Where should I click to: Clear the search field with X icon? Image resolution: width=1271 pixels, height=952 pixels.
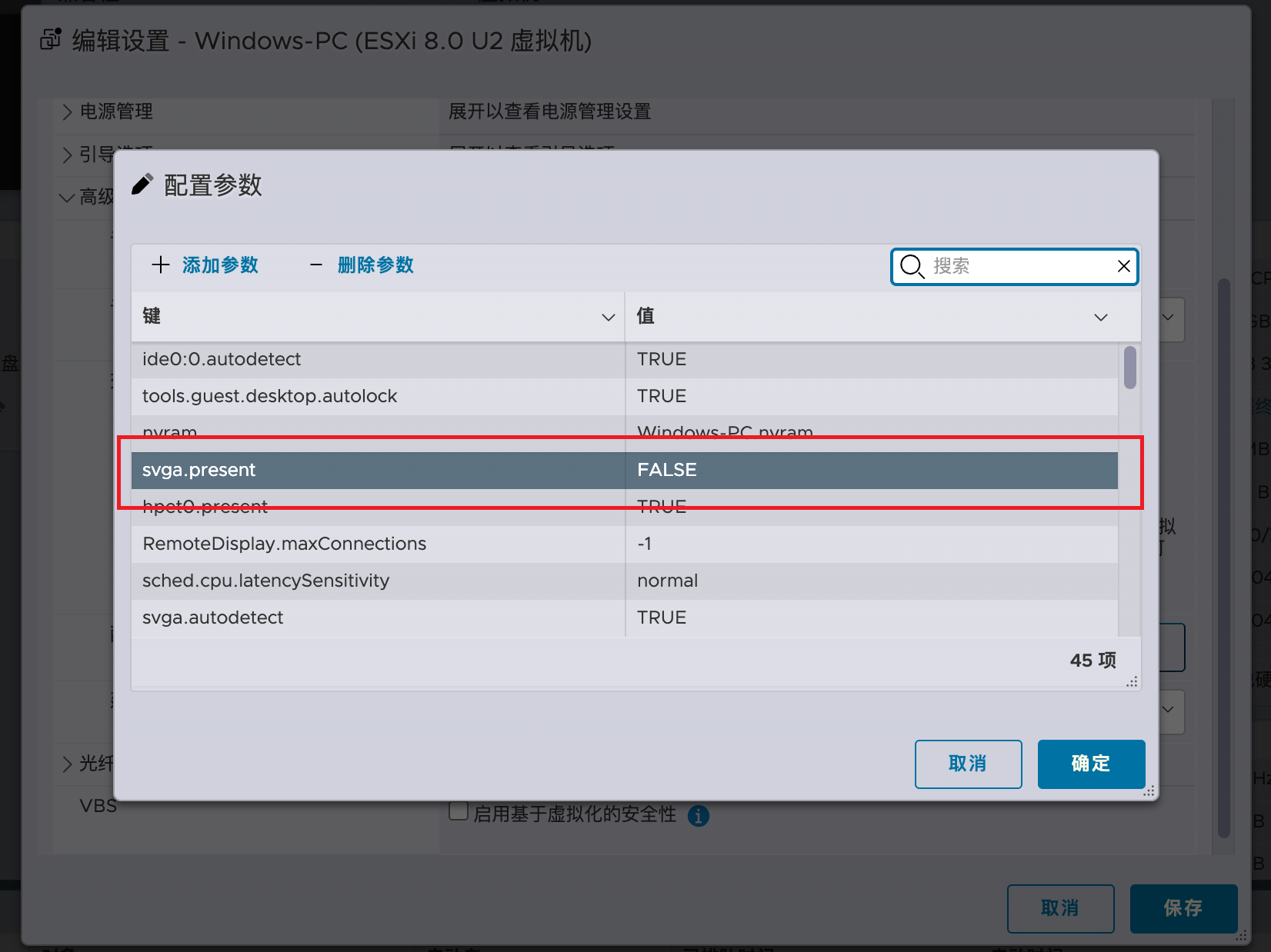tap(1123, 266)
